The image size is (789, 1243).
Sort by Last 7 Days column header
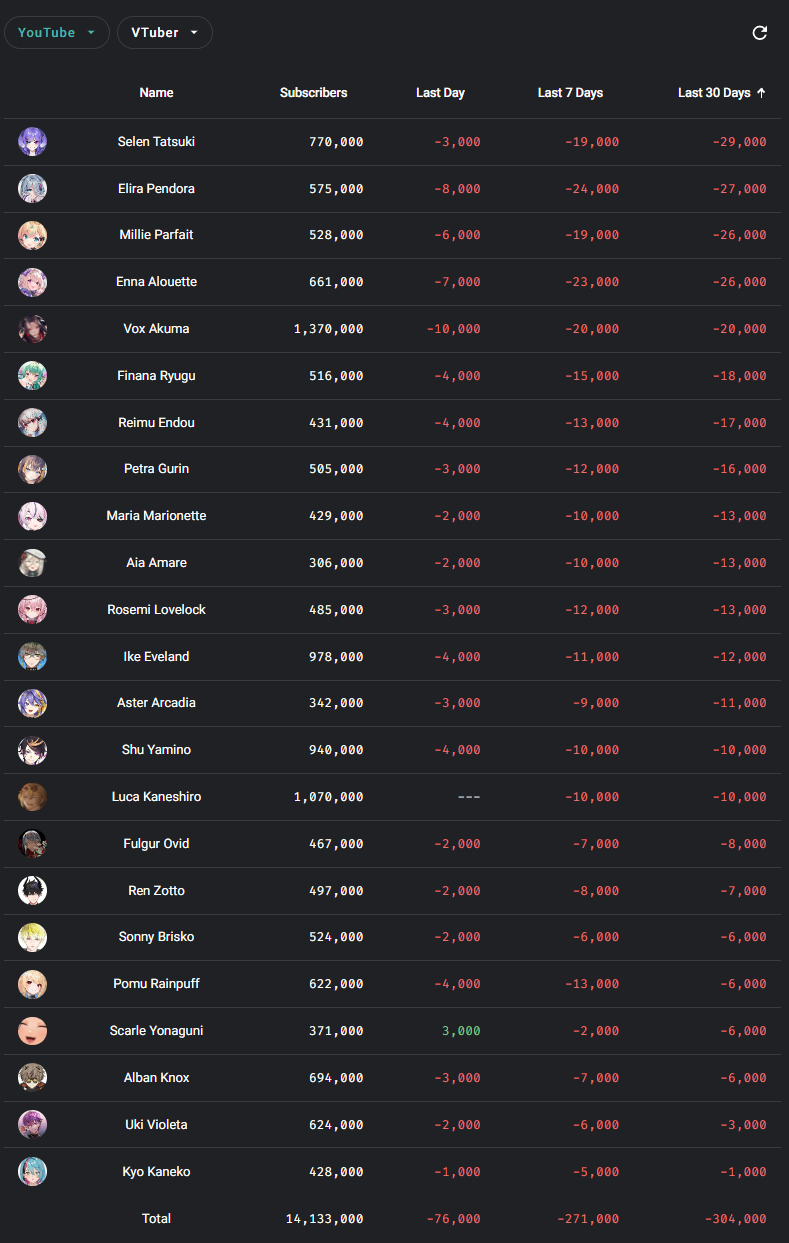[x=570, y=93]
